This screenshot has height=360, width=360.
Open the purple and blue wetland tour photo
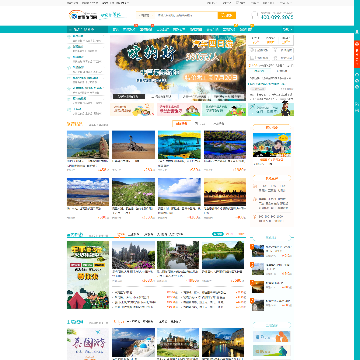pyautogui.click(x=225, y=144)
